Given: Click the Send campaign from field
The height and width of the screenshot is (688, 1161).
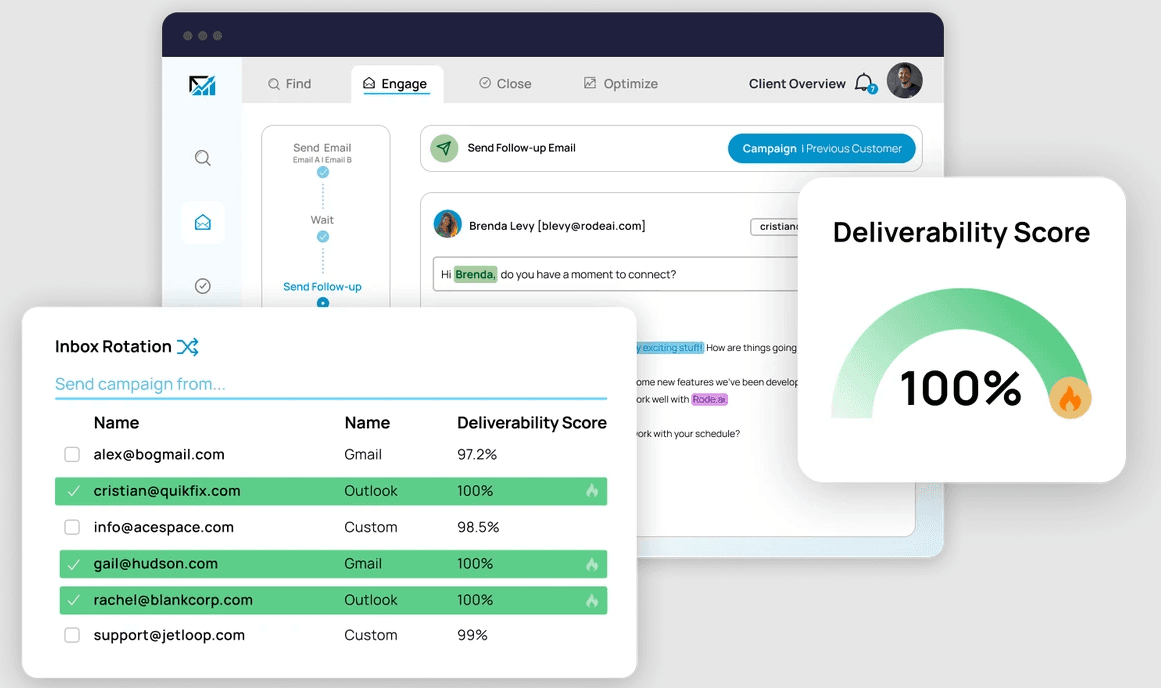Looking at the screenshot, I should tap(138, 384).
